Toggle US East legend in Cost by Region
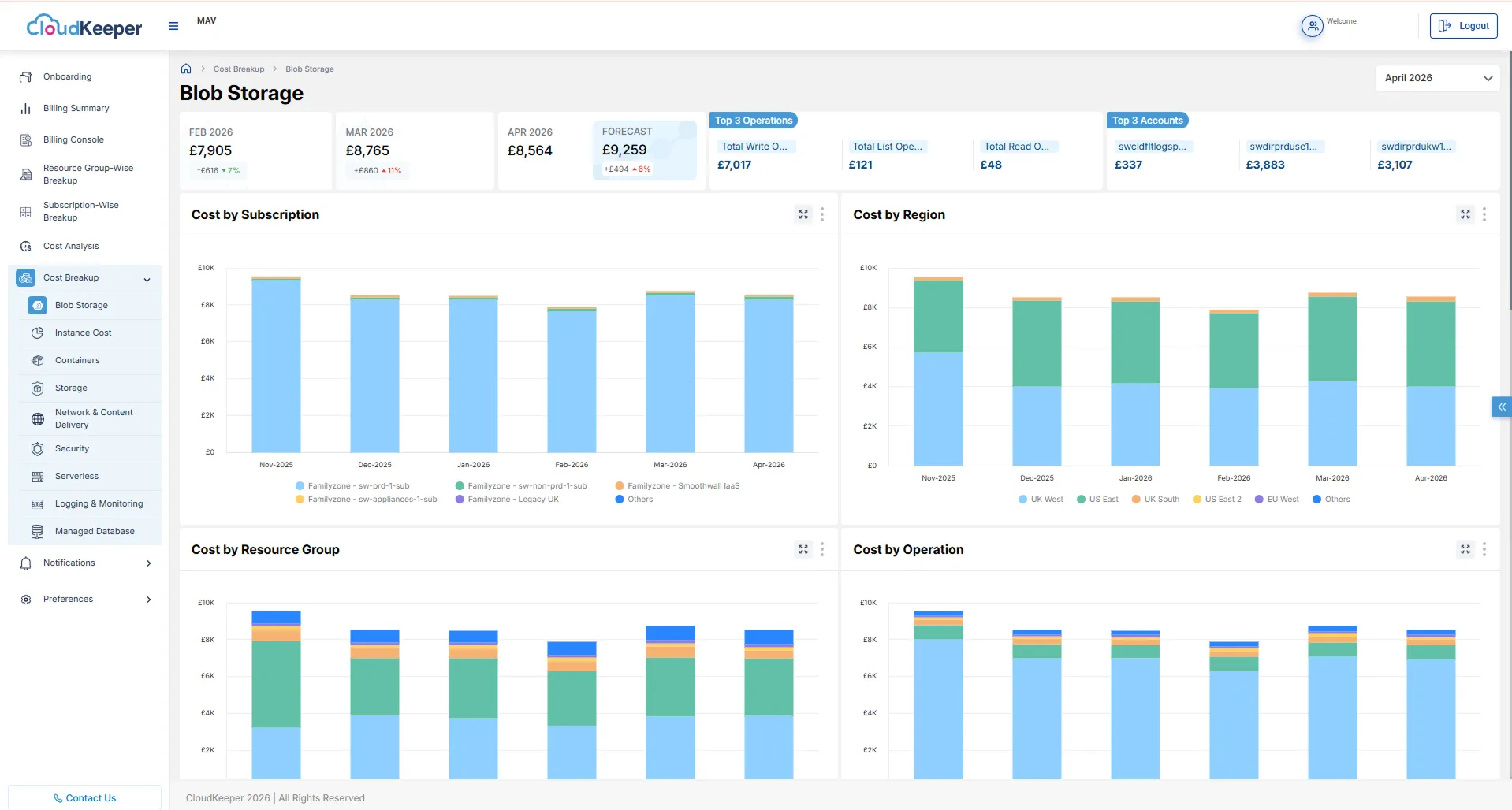Screen dimensions: 1512x810 pos(1097,500)
